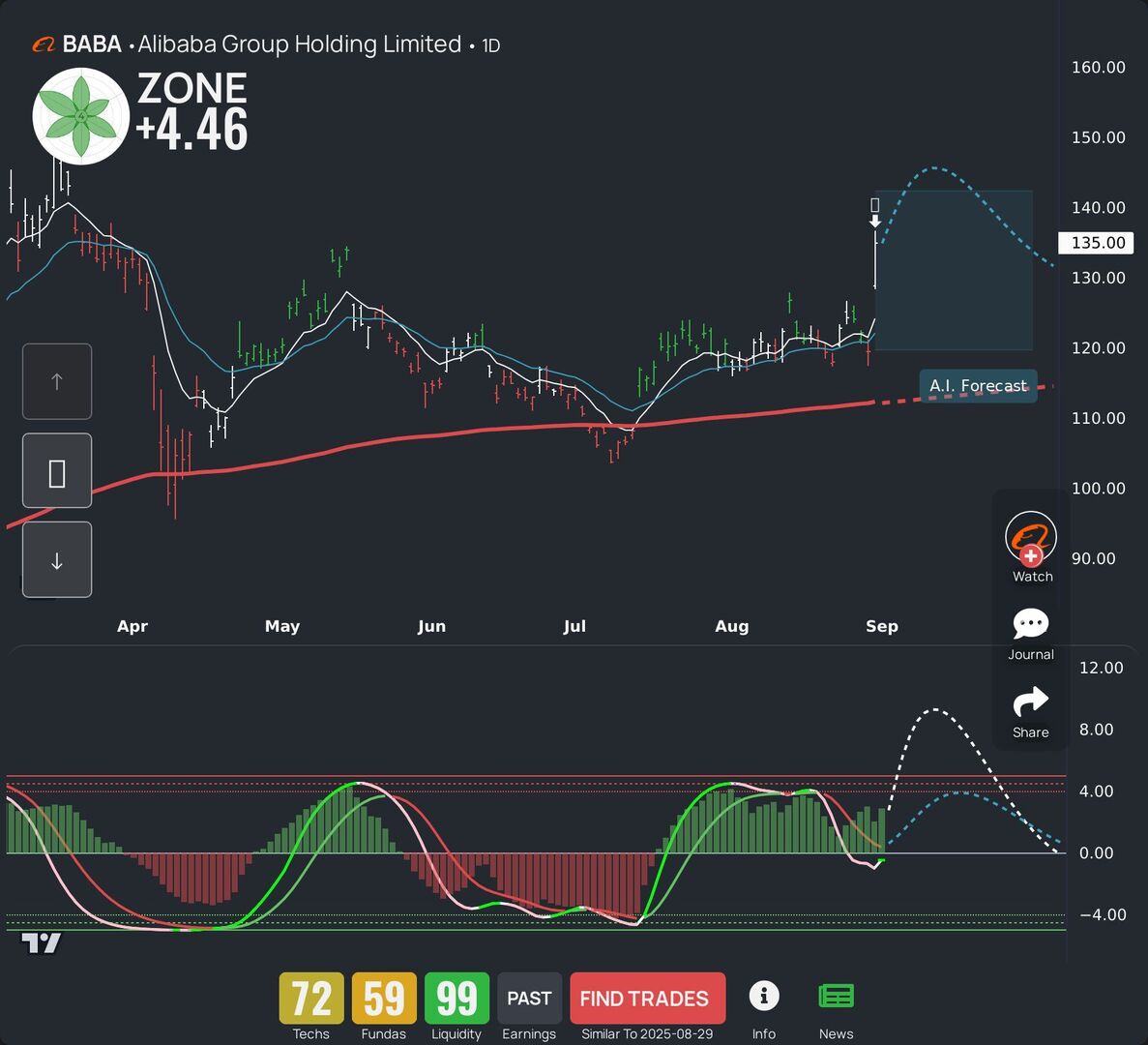Viewport: 1148px width, 1045px height.
Task: Click the 160.00 price axis label
Action: pos(1099,68)
